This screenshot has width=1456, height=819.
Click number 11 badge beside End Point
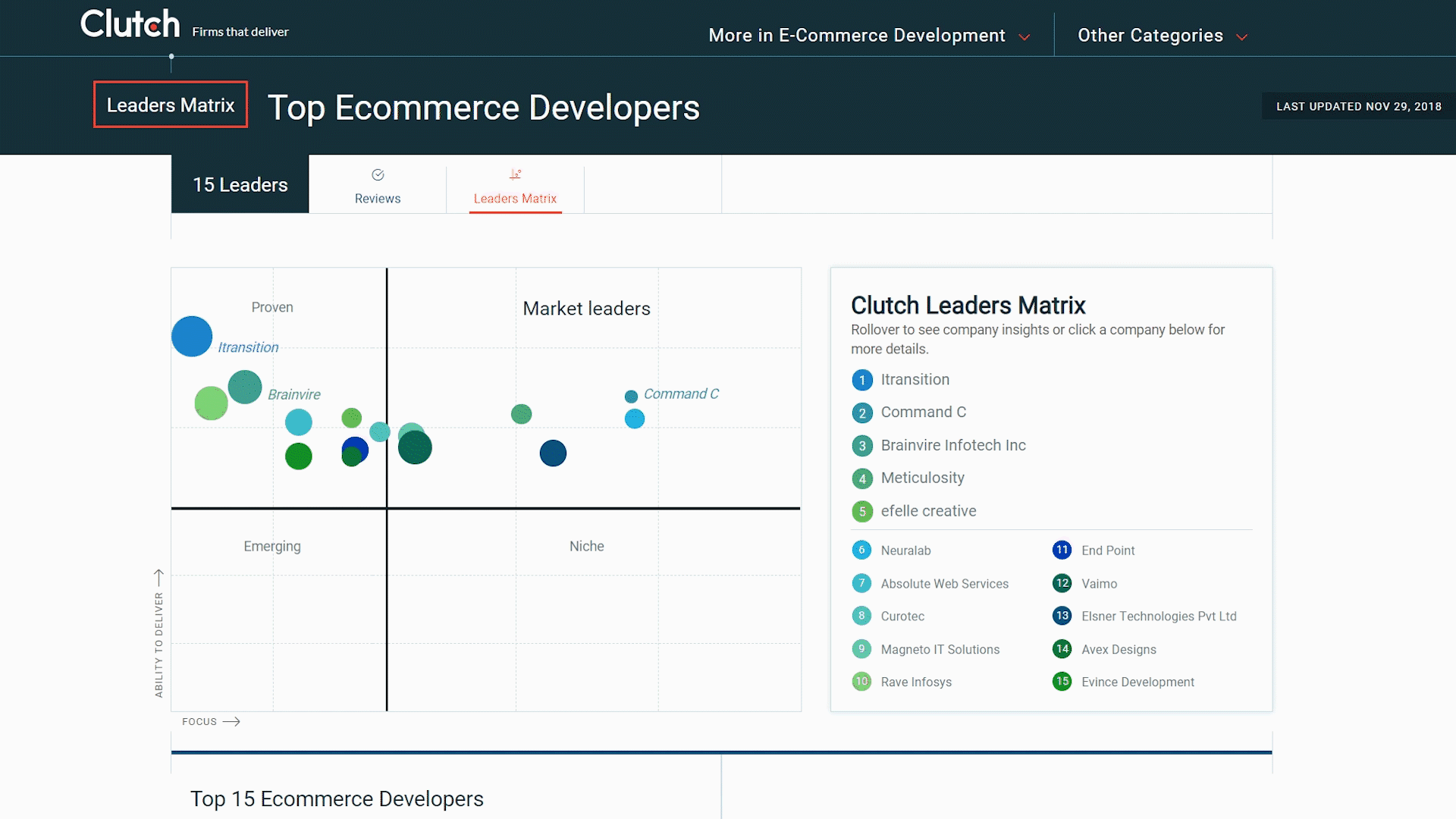point(1062,550)
